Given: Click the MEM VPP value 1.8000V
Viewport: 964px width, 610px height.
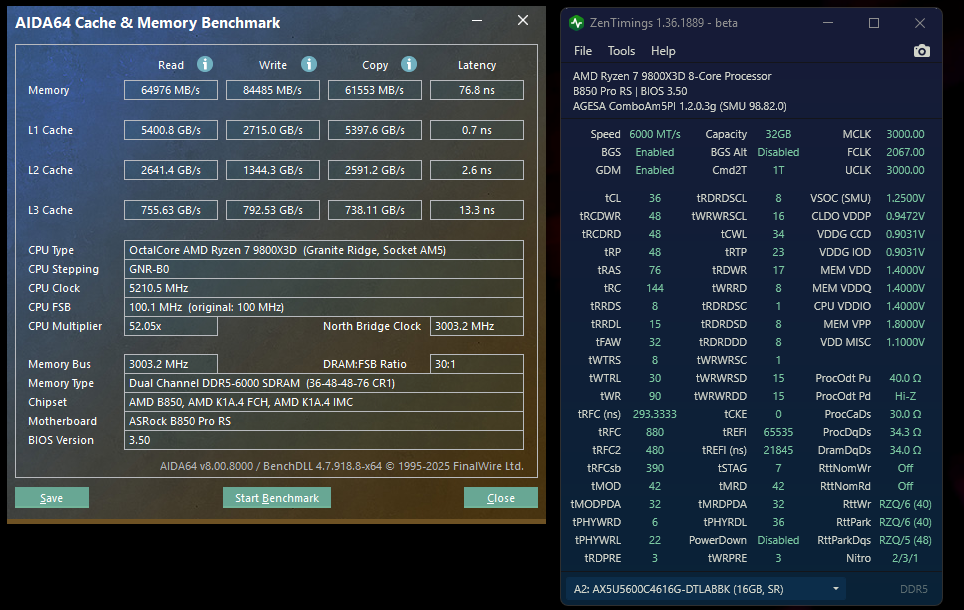Looking at the screenshot, I should pos(905,324).
